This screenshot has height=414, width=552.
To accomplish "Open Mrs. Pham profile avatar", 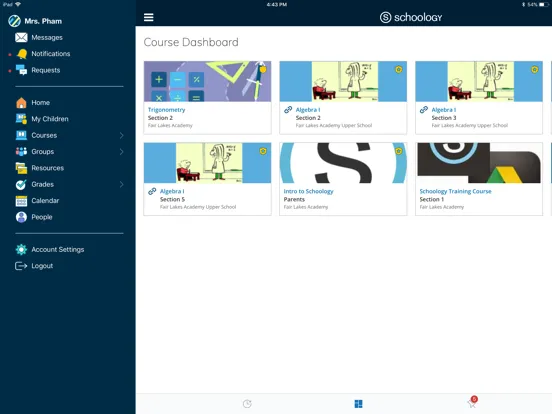I will [14, 21].
